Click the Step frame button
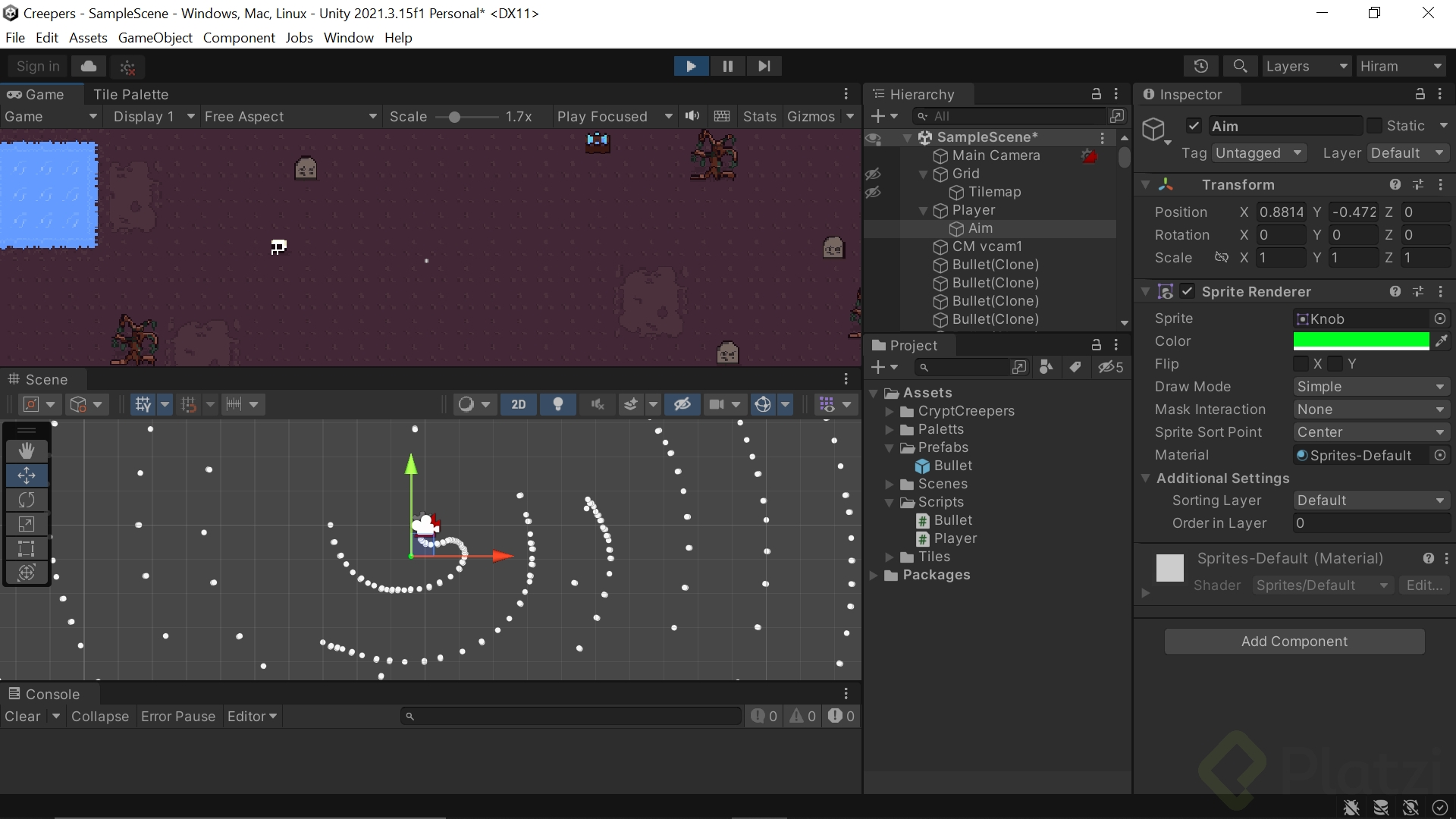 tap(764, 66)
